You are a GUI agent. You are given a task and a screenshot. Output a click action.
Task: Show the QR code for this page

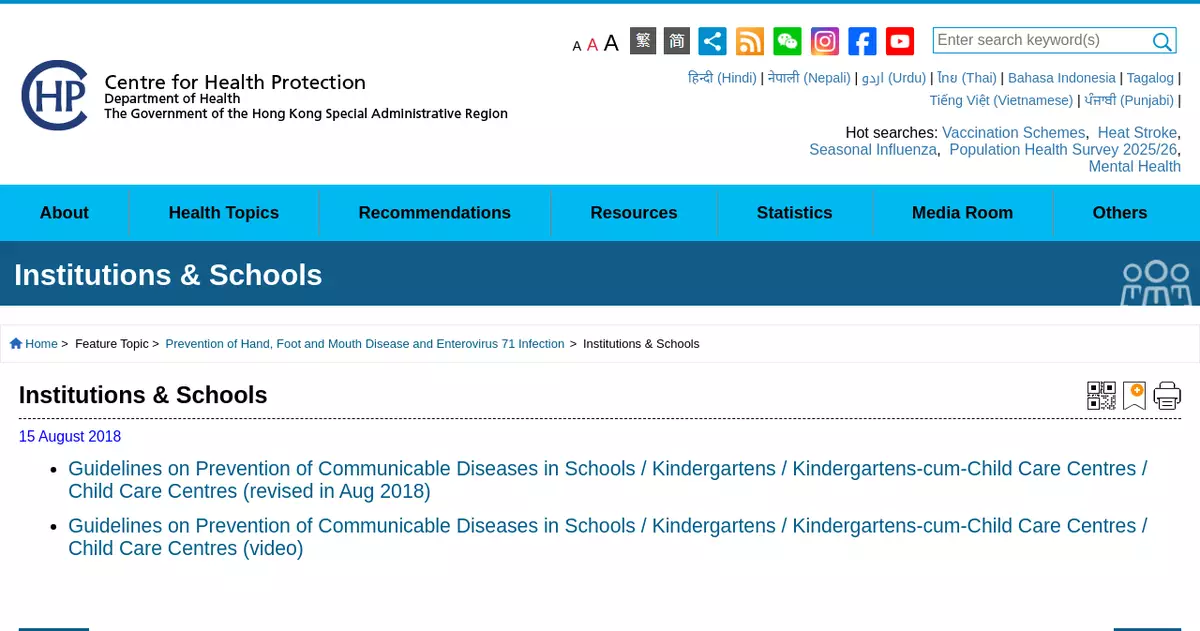coord(1101,396)
